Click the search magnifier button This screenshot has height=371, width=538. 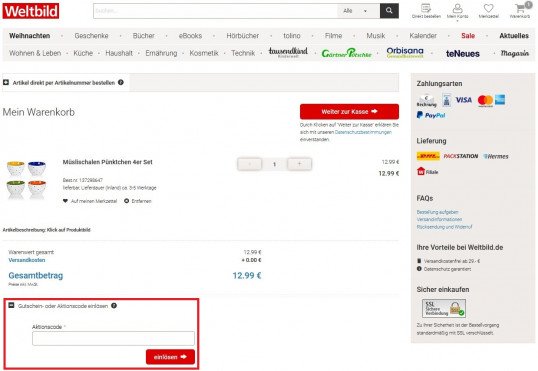click(389, 11)
